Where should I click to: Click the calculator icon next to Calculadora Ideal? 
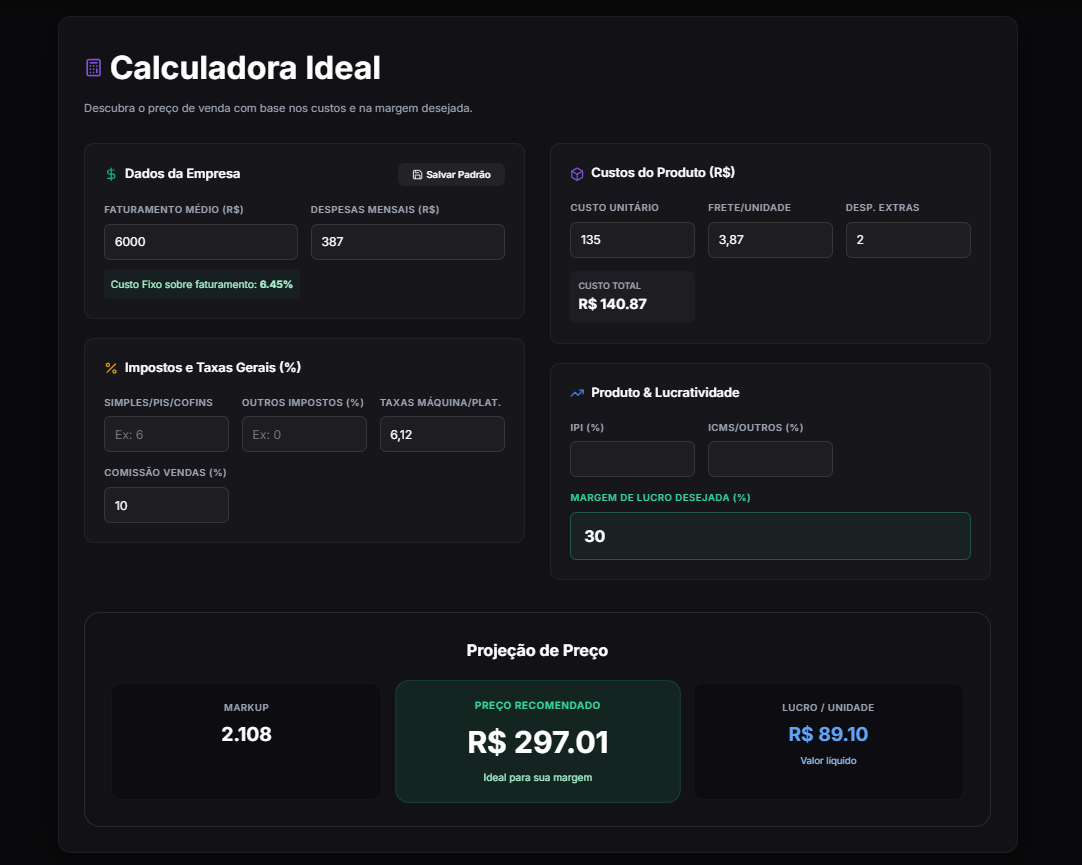tap(92, 66)
